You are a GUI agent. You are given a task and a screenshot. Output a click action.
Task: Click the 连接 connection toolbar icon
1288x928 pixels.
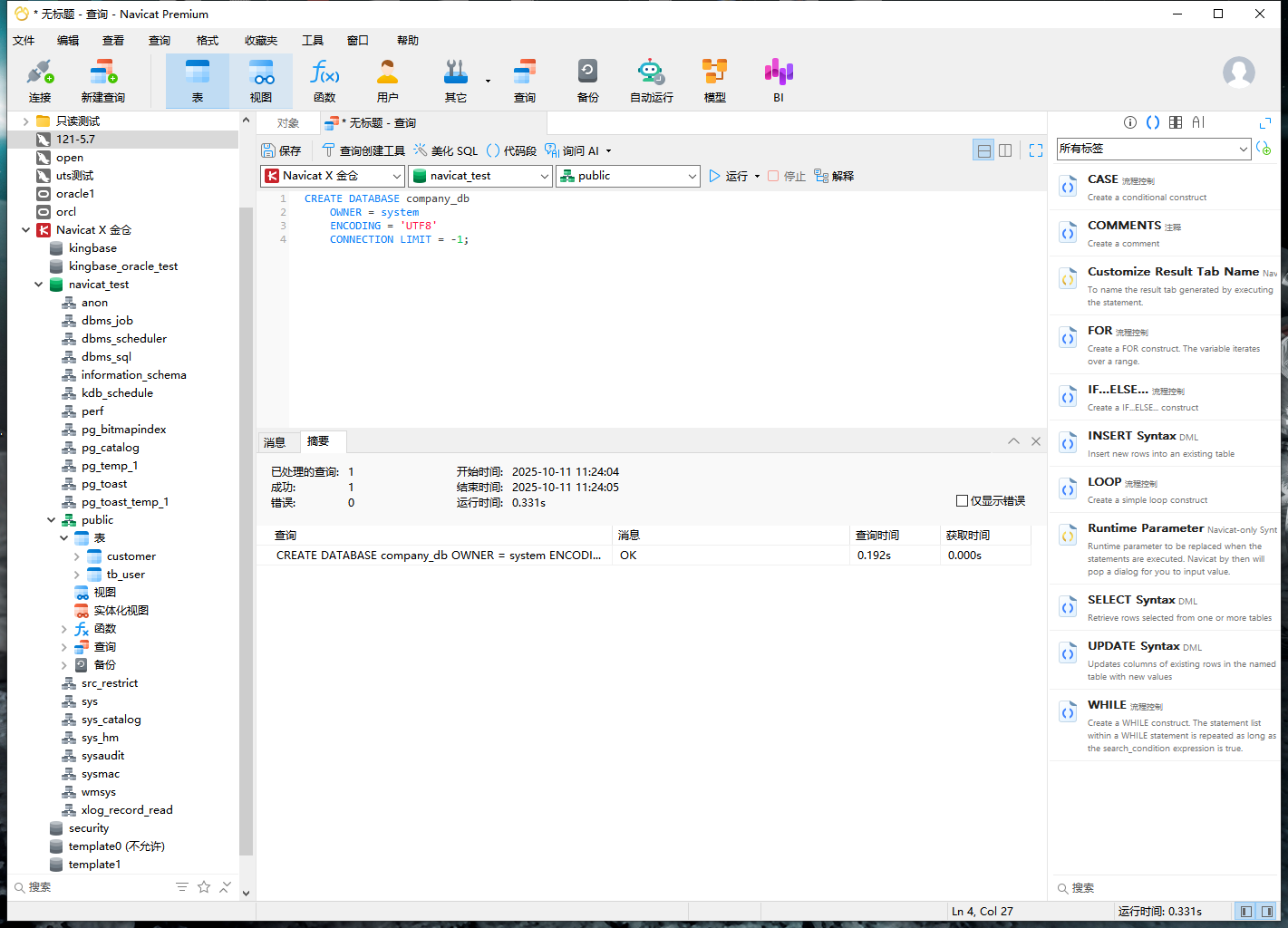coord(40,81)
